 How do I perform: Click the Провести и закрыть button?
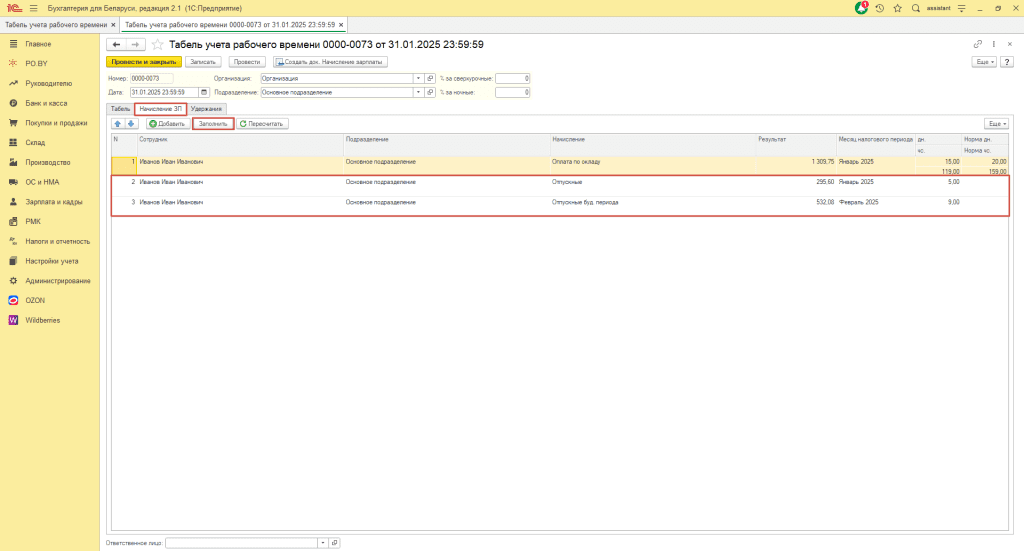pos(144,62)
